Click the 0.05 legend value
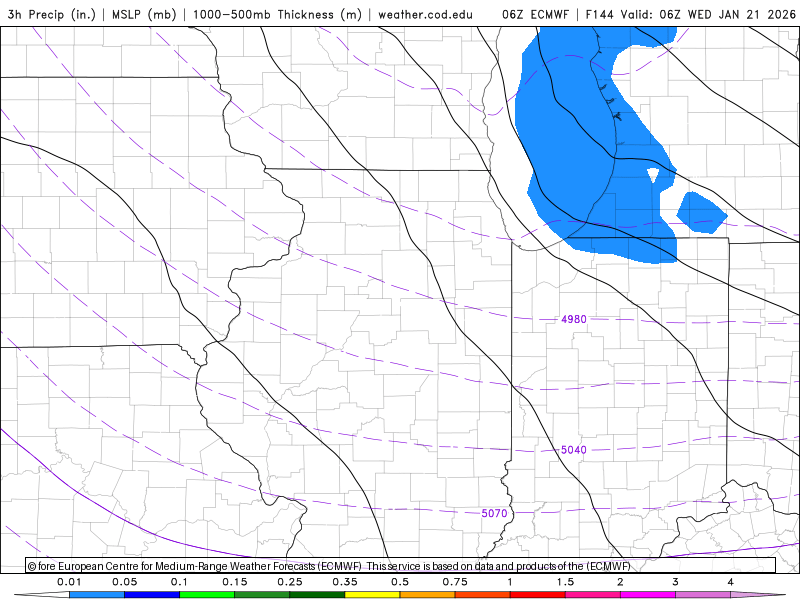The height and width of the screenshot is (600, 800). click(124, 582)
